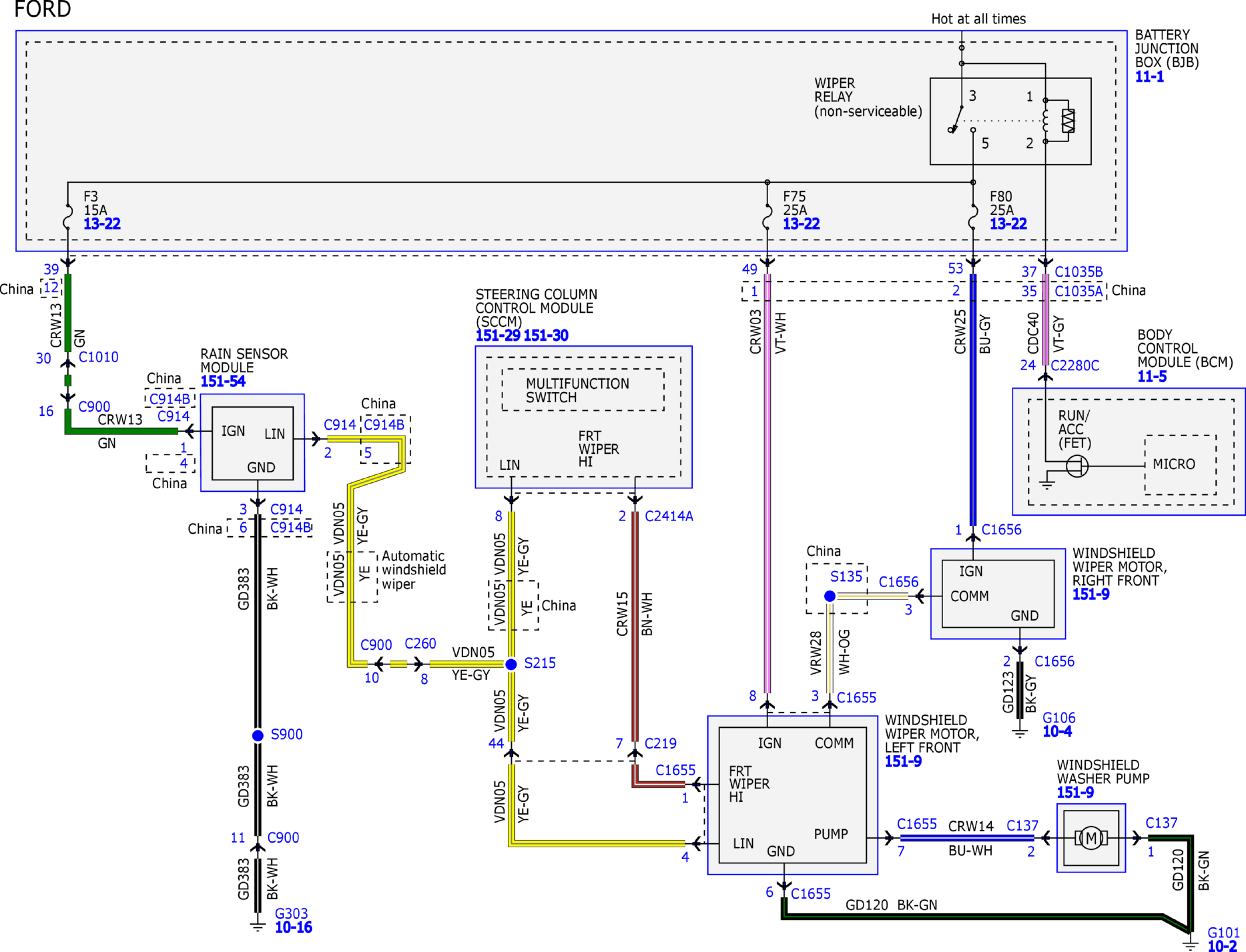
Task: Click the F75 25A fuse symbol
Action: click(767, 216)
